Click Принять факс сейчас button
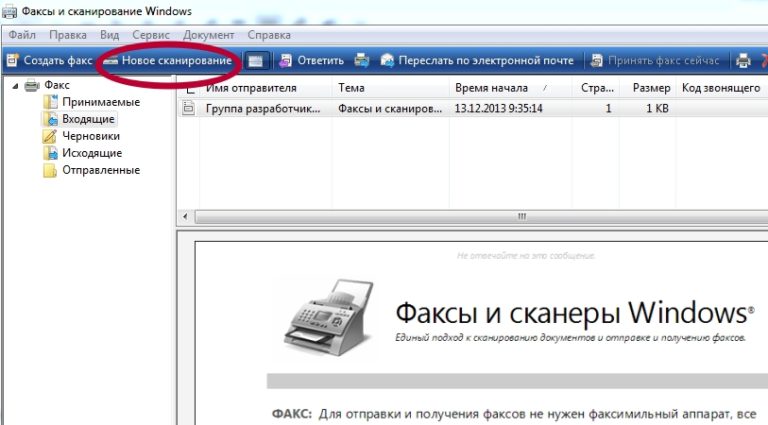This screenshot has width=768, height=425. pyautogui.click(x=654, y=61)
